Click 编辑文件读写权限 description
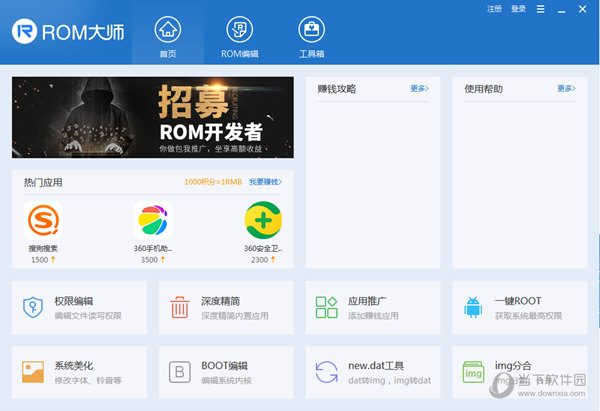 pos(88,316)
